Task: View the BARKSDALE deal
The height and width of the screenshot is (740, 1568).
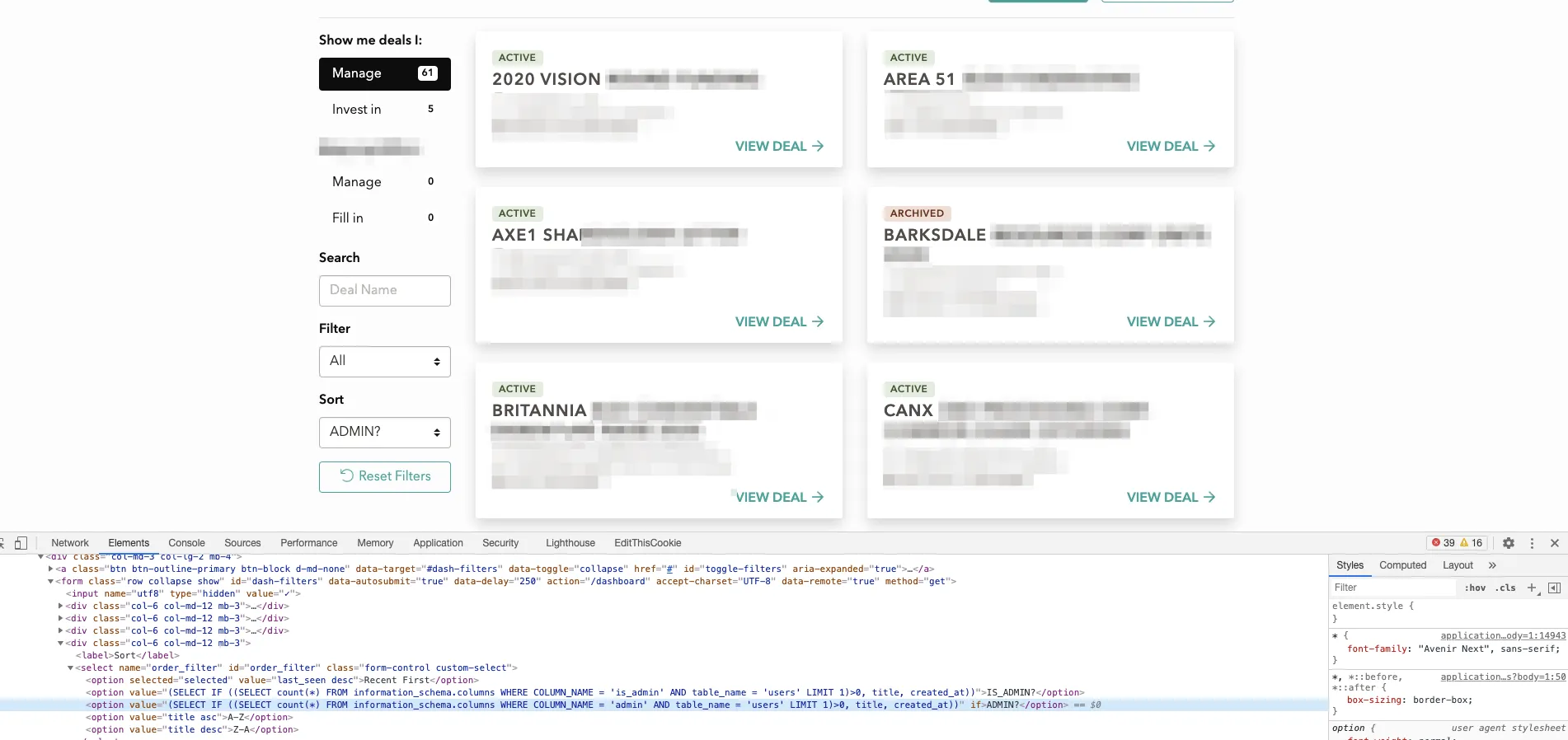Action: [x=1171, y=321]
